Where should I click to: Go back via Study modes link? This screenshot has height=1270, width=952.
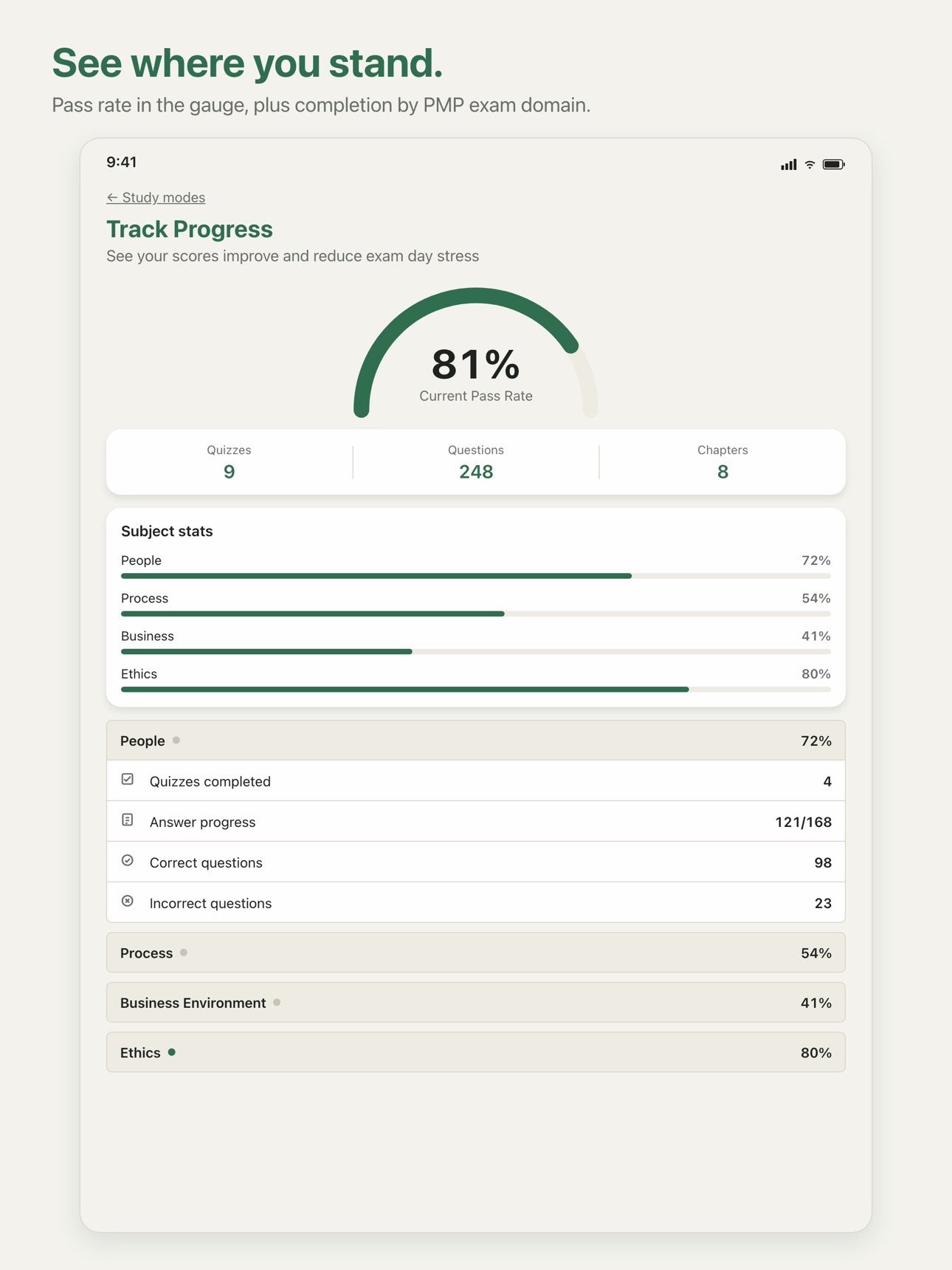[x=156, y=197]
